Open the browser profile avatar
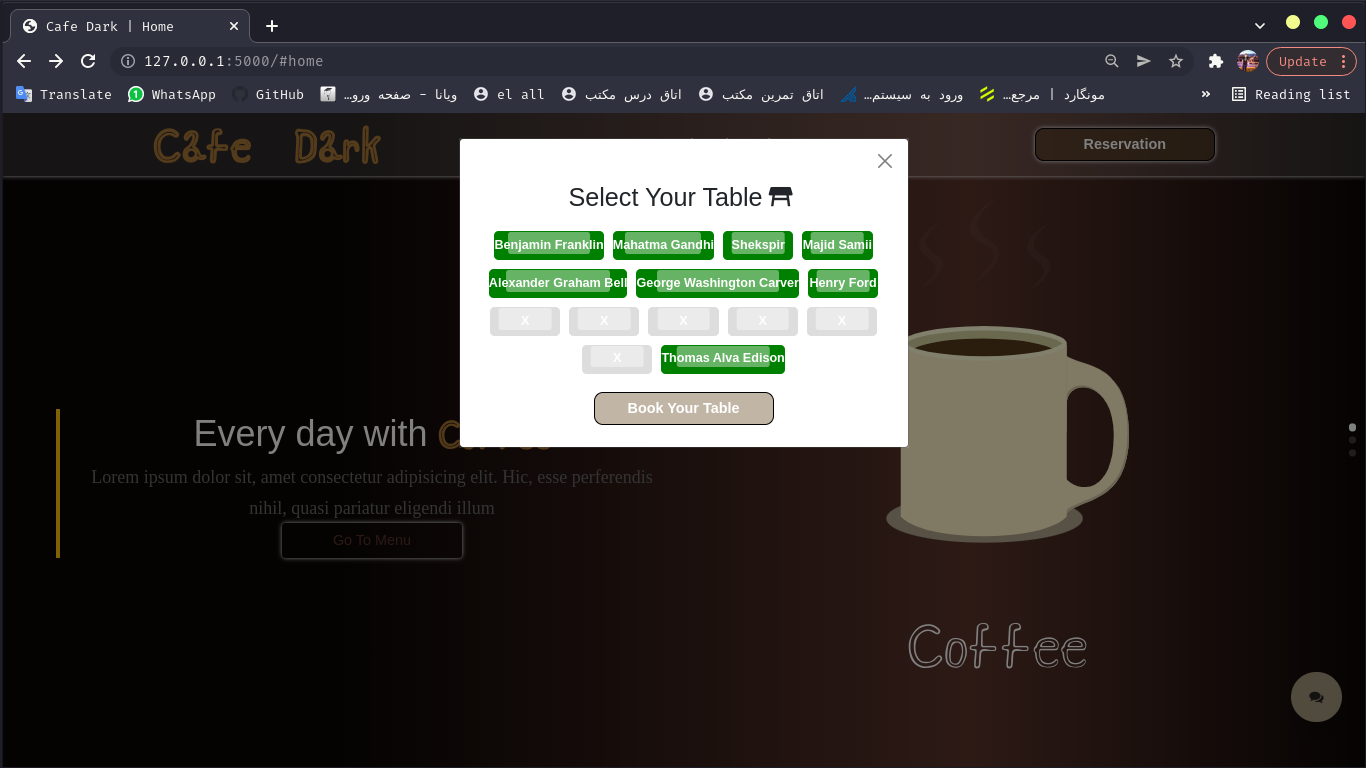 point(1248,61)
